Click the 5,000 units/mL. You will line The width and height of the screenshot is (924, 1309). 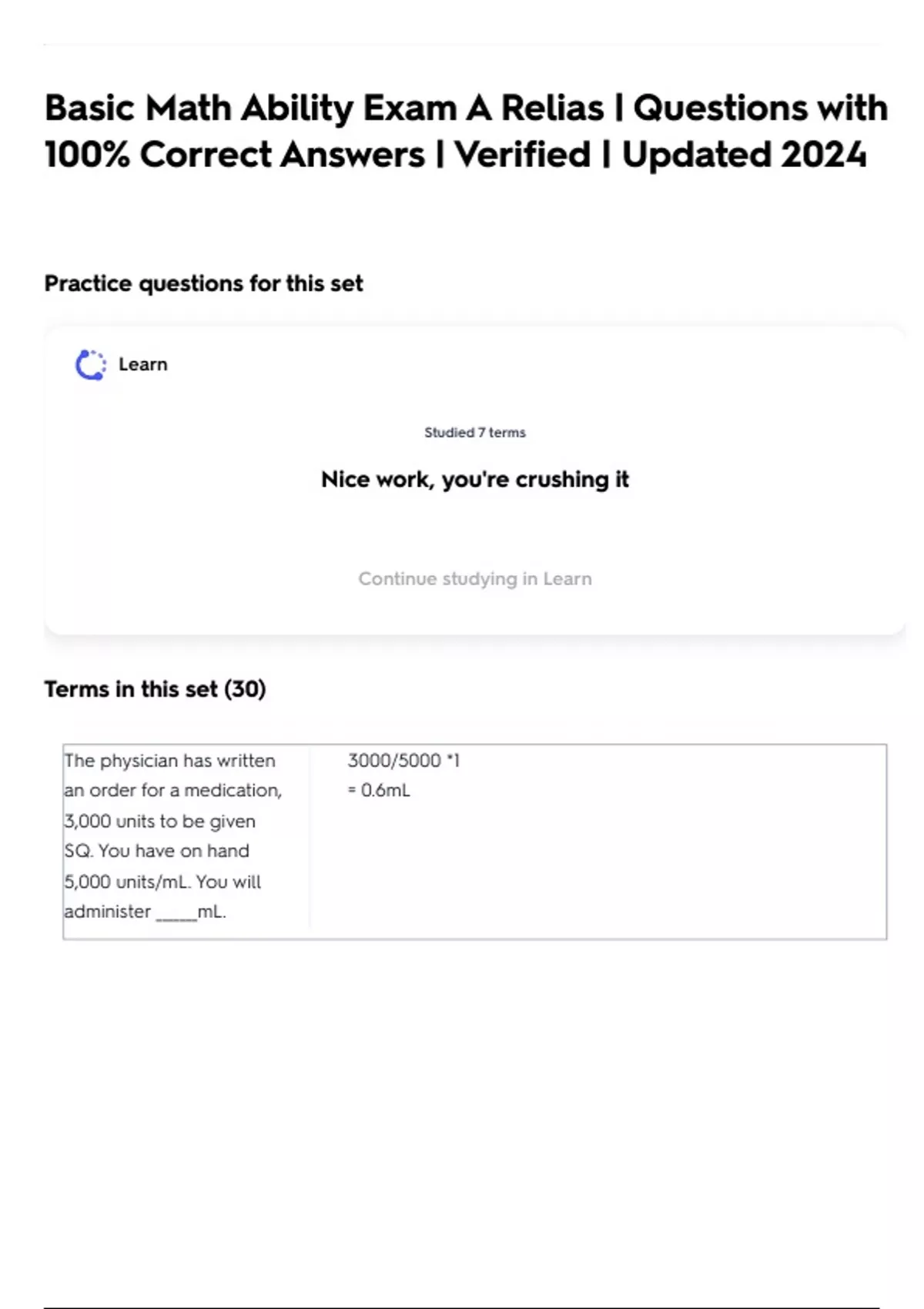[x=162, y=882]
